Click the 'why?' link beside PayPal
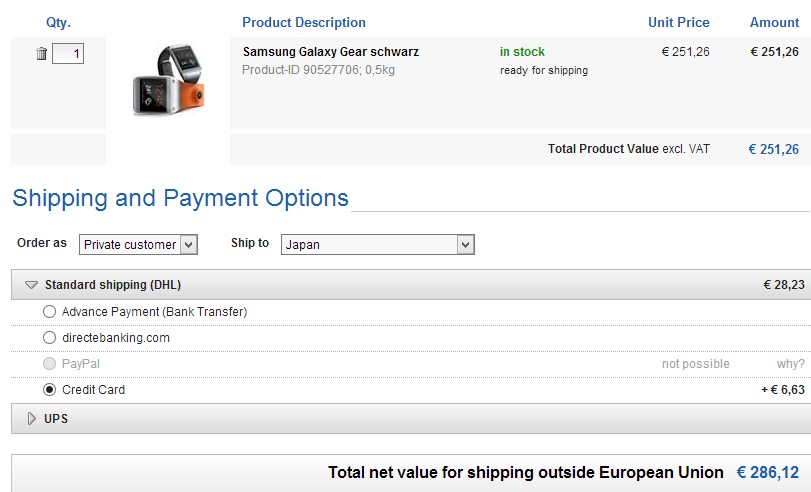This screenshot has width=811, height=492. [x=790, y=364]
